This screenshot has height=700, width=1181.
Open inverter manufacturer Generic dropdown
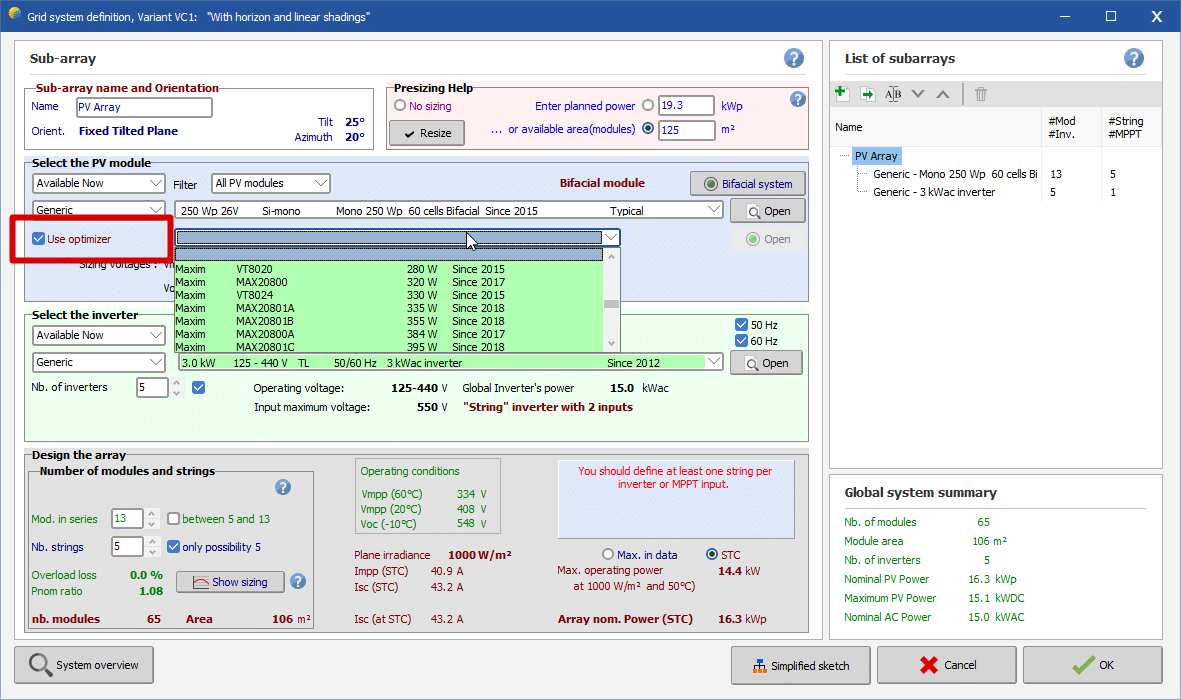point(99,362)
